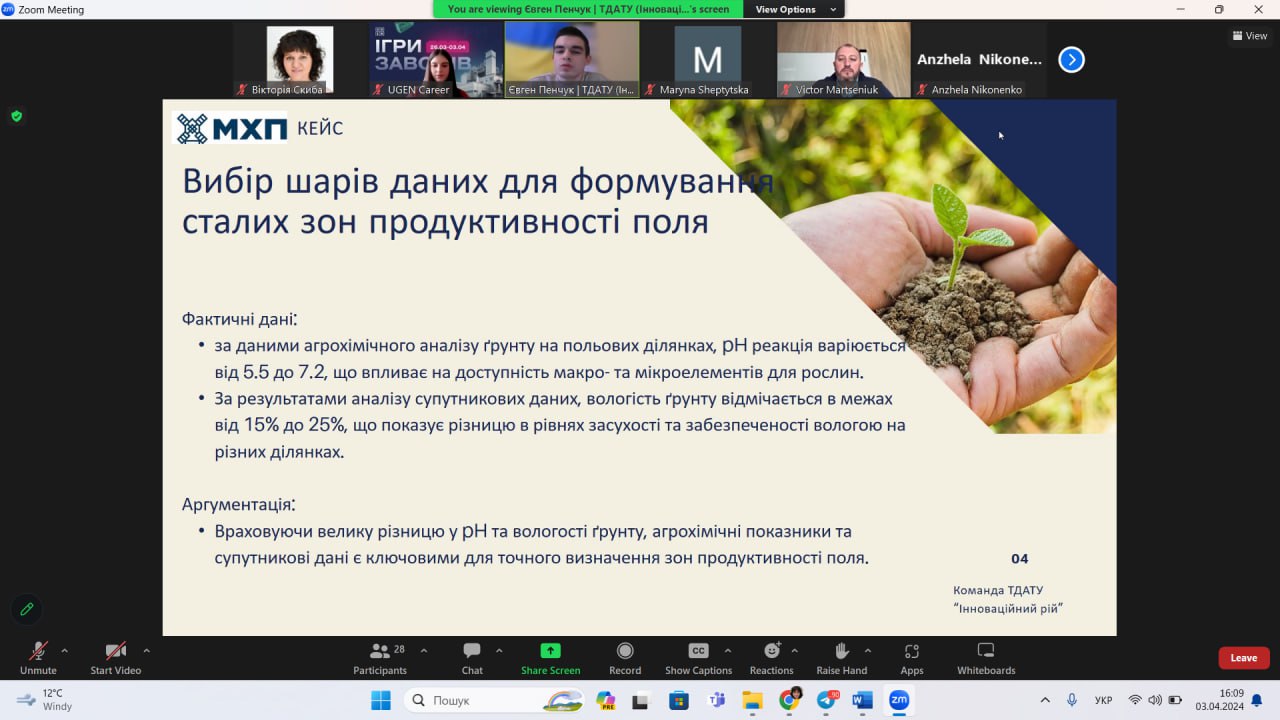Switch keyboard language УКР
1280x720 pixels.
(x=1104, y=700)
